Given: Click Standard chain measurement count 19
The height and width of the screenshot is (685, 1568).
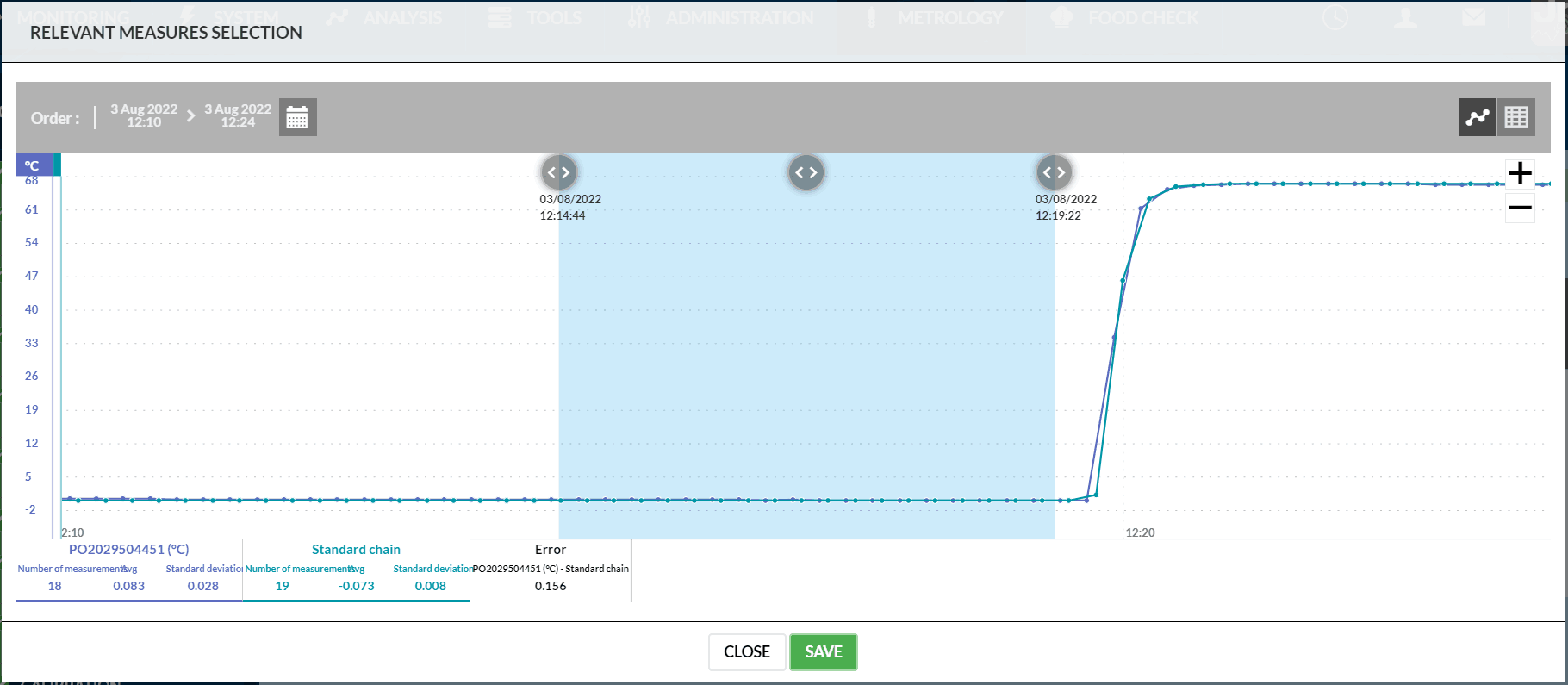Looking at the screenshot, I should pos(282,586).
